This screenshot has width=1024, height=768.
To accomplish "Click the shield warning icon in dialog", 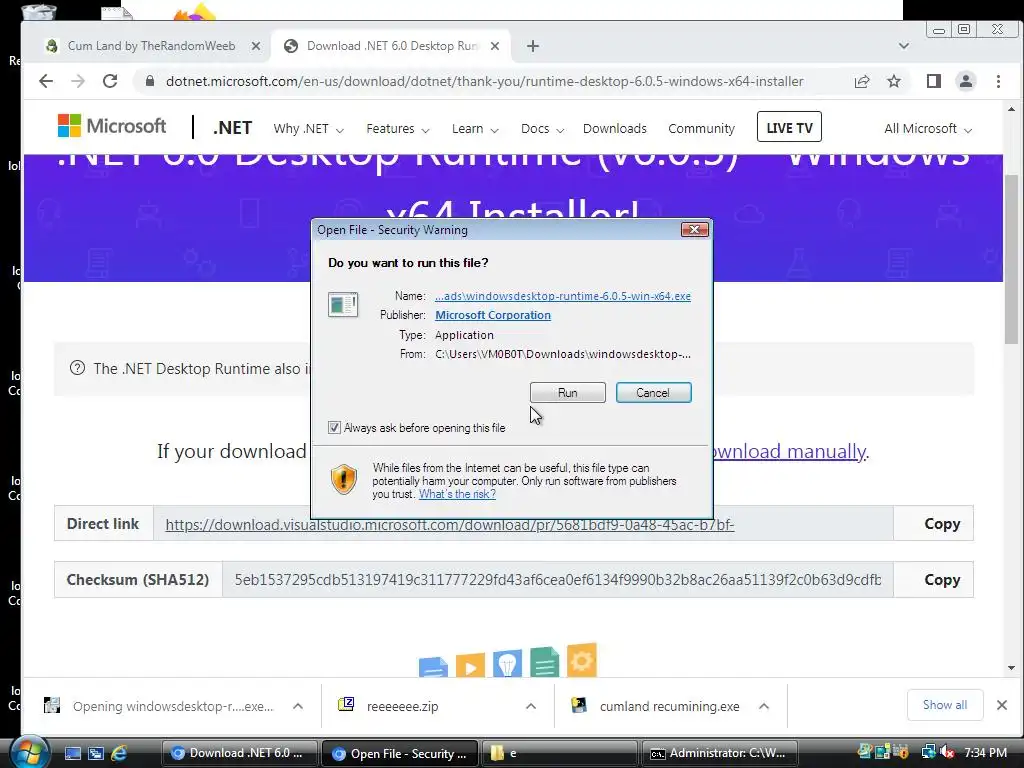I will [x=344, y=479].
